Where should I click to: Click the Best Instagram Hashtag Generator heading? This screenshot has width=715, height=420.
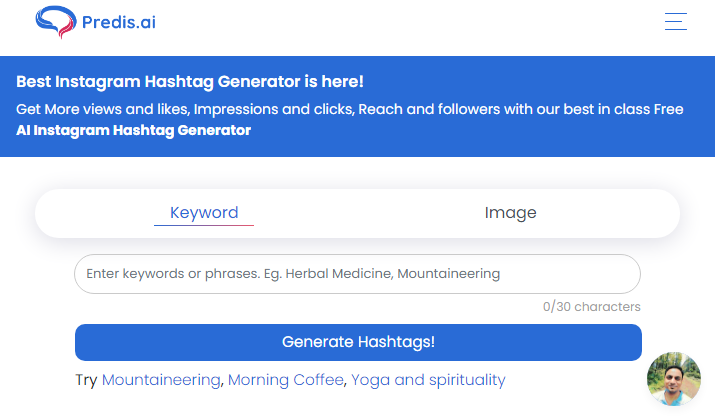(190, 82)
